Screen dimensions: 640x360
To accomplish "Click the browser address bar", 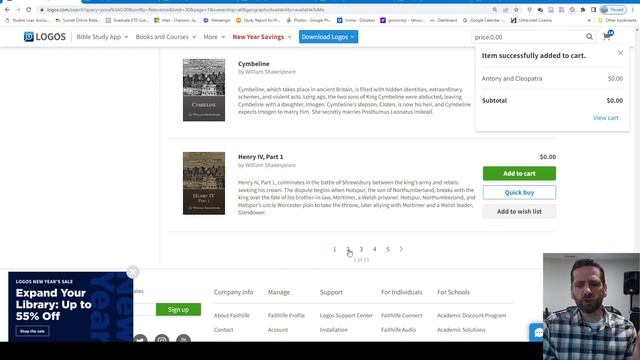I will pyautogui.click(x=261, y=9).
